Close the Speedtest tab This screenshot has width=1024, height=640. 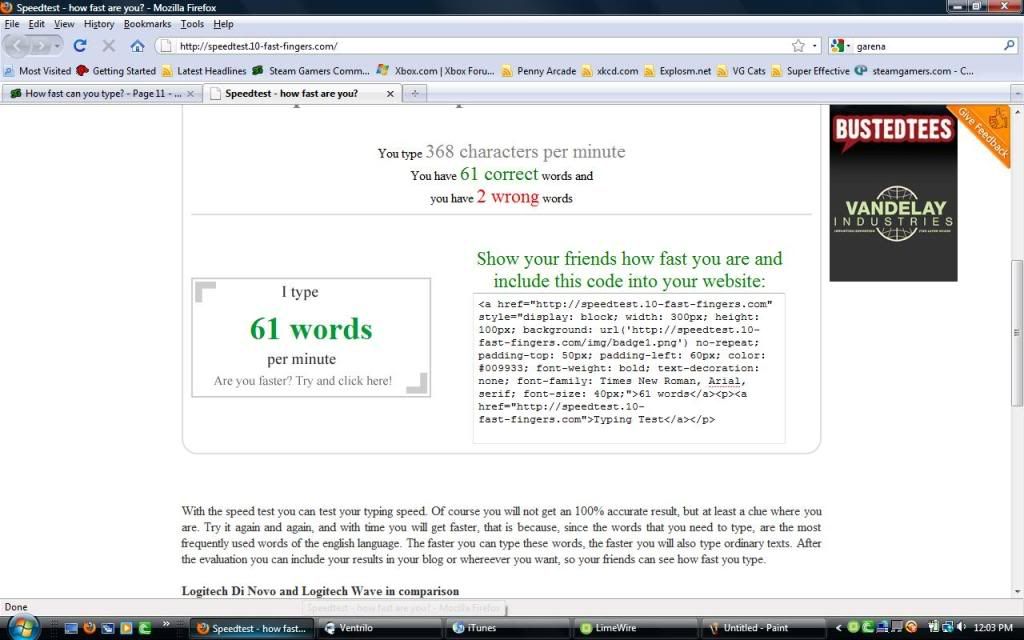pyautogui.click(x=390, y=94)
